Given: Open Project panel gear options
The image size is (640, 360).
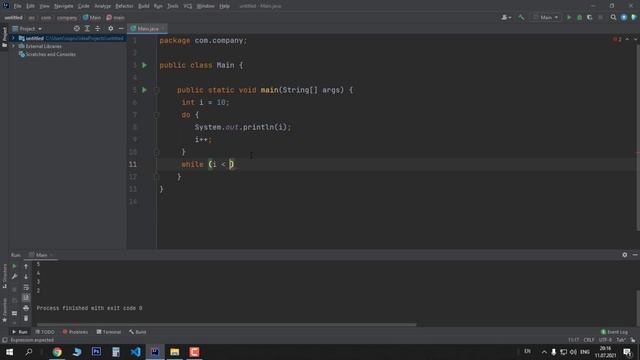Looking at the screenshot, I should 111,29.
